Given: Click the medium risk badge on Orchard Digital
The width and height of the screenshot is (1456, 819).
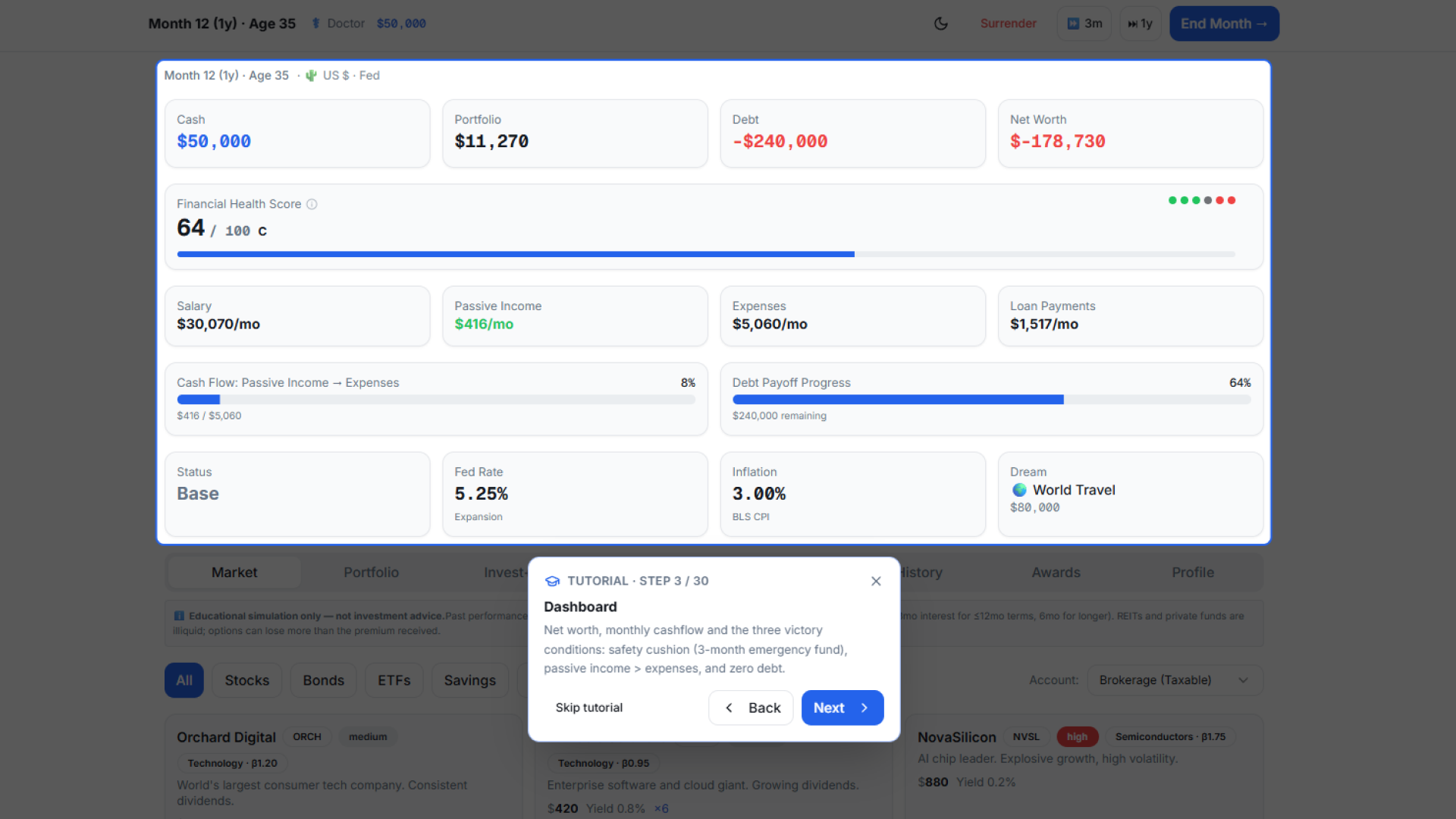Looking at the screenshot, I should 368,737.
